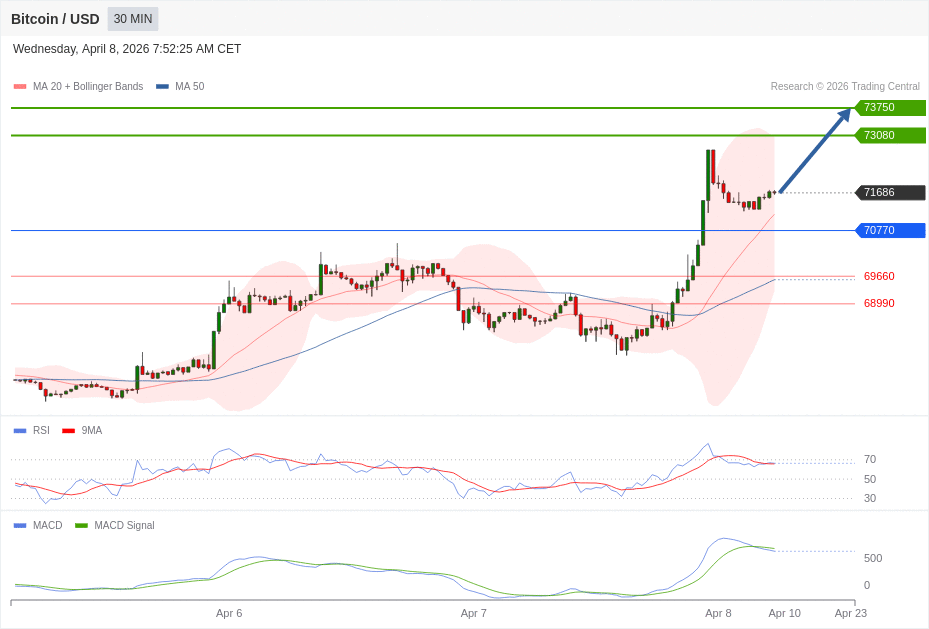
Task: Click the pink MA 20 + Bollinger Bands swatch
Action: click(20, 87)
